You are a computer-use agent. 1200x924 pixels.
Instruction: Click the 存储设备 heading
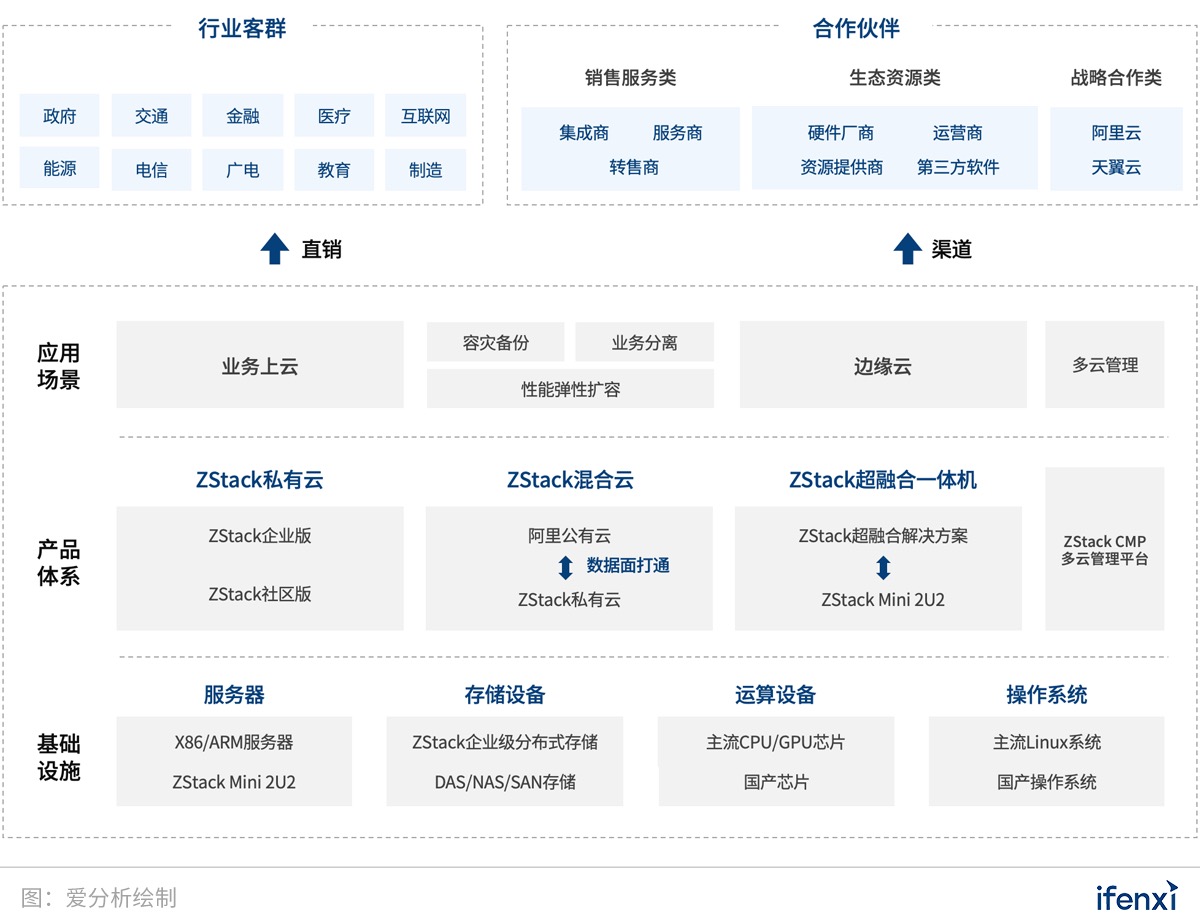tap(505, 695)
